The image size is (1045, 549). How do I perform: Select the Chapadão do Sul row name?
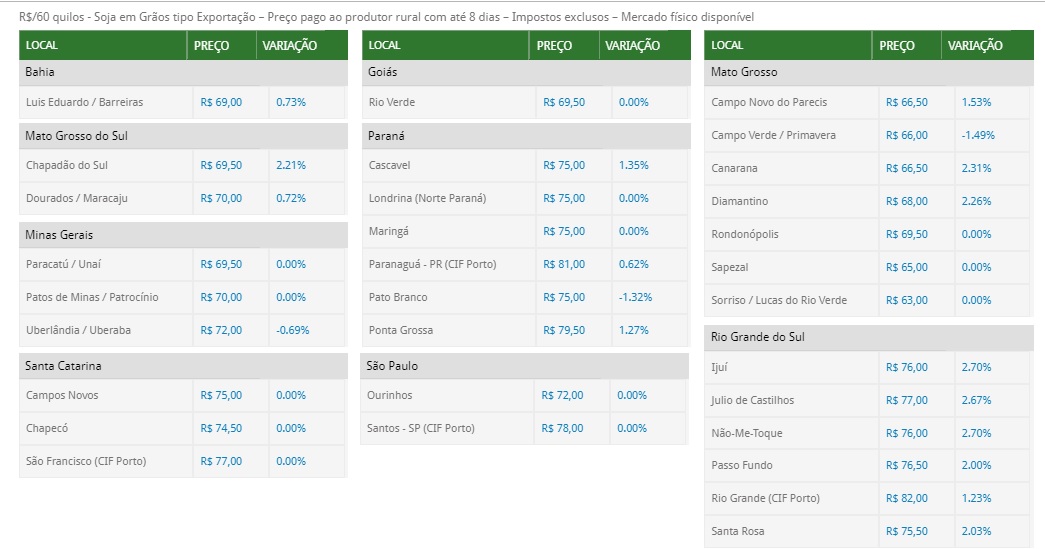[x=69, y=165]
